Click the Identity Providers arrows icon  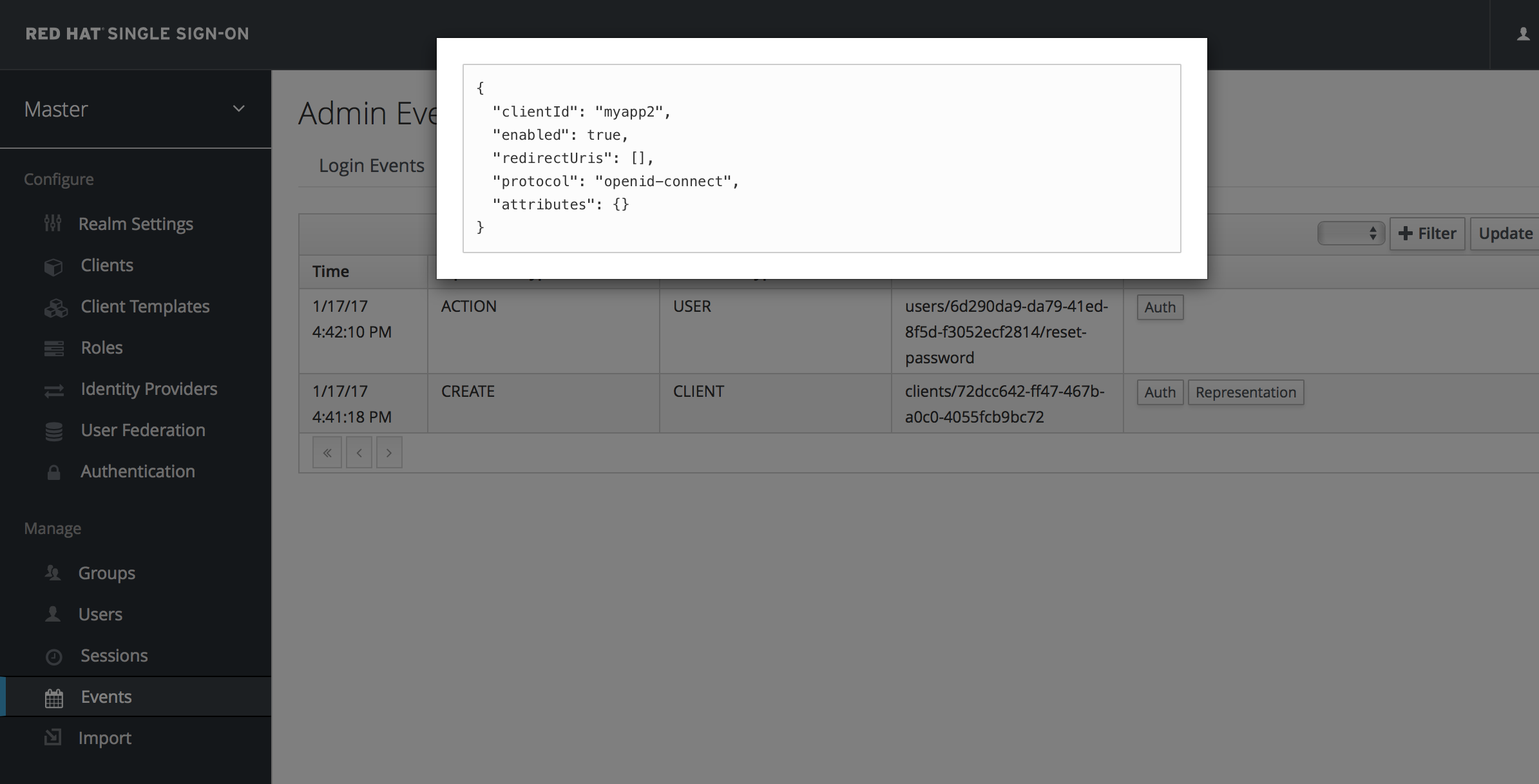pyautogui.click(x=53, y=390)
